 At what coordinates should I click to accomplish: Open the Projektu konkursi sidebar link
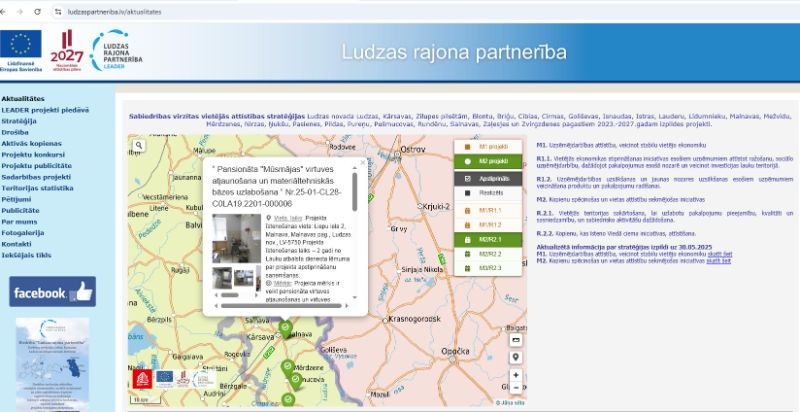tap(32, 154)
